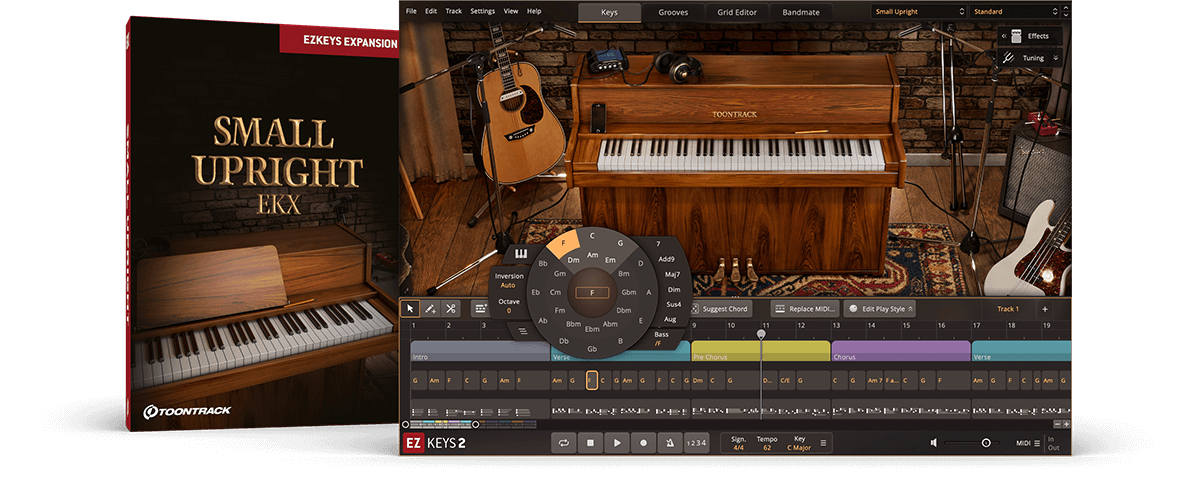Viewport: 1200px width, 488px height.
Task: Click the add track plus icon
Action: [1045, 309]
